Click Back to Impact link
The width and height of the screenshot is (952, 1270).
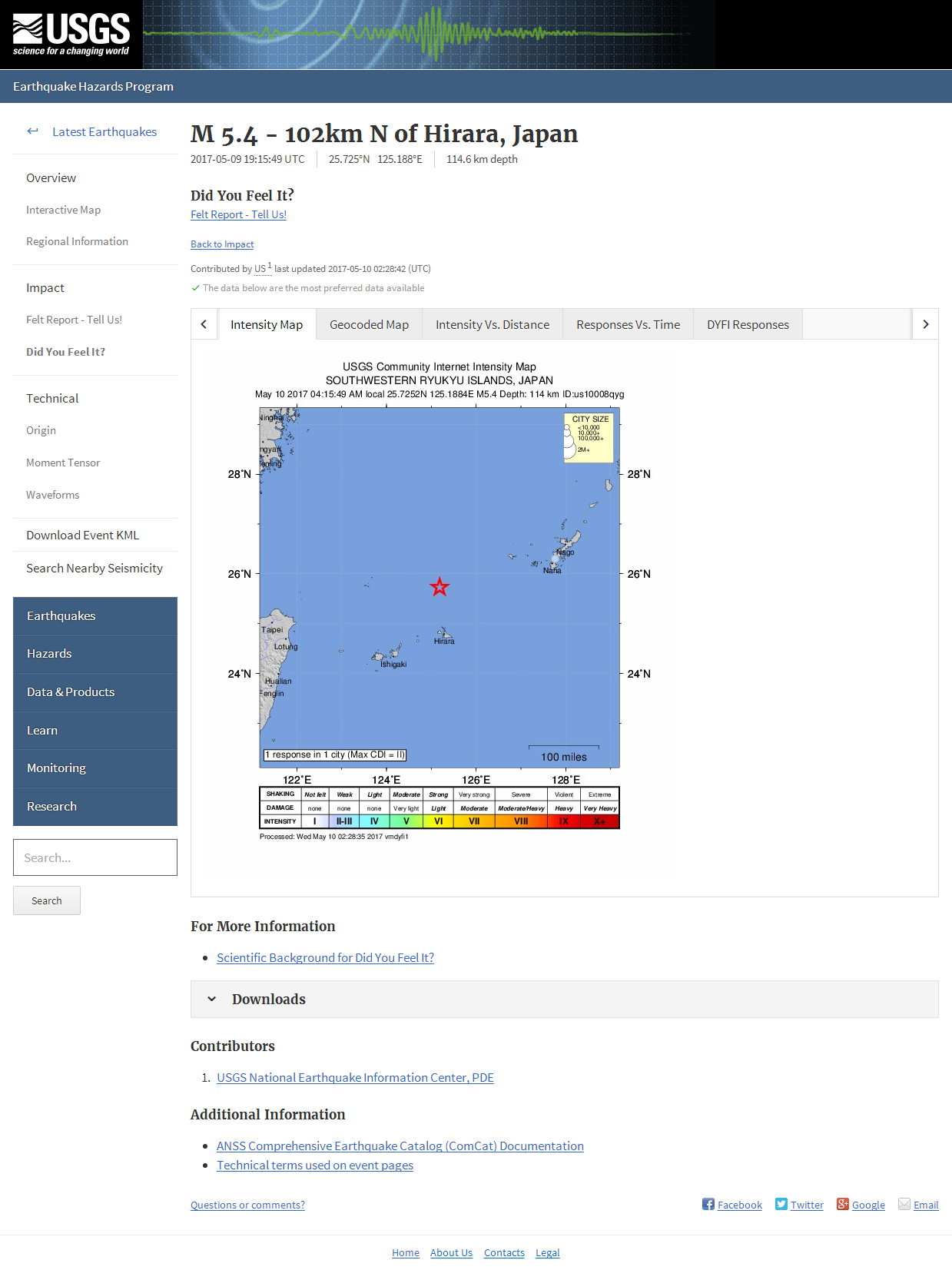tap(222, 244)
